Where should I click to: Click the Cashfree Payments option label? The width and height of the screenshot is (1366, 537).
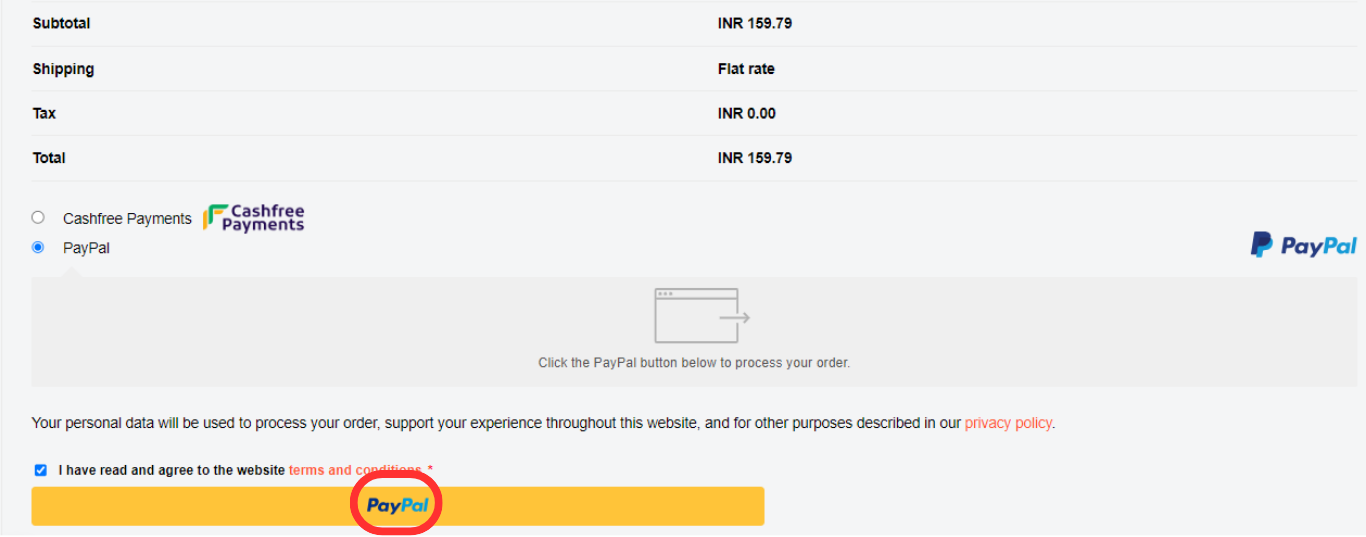pos(127,218)
